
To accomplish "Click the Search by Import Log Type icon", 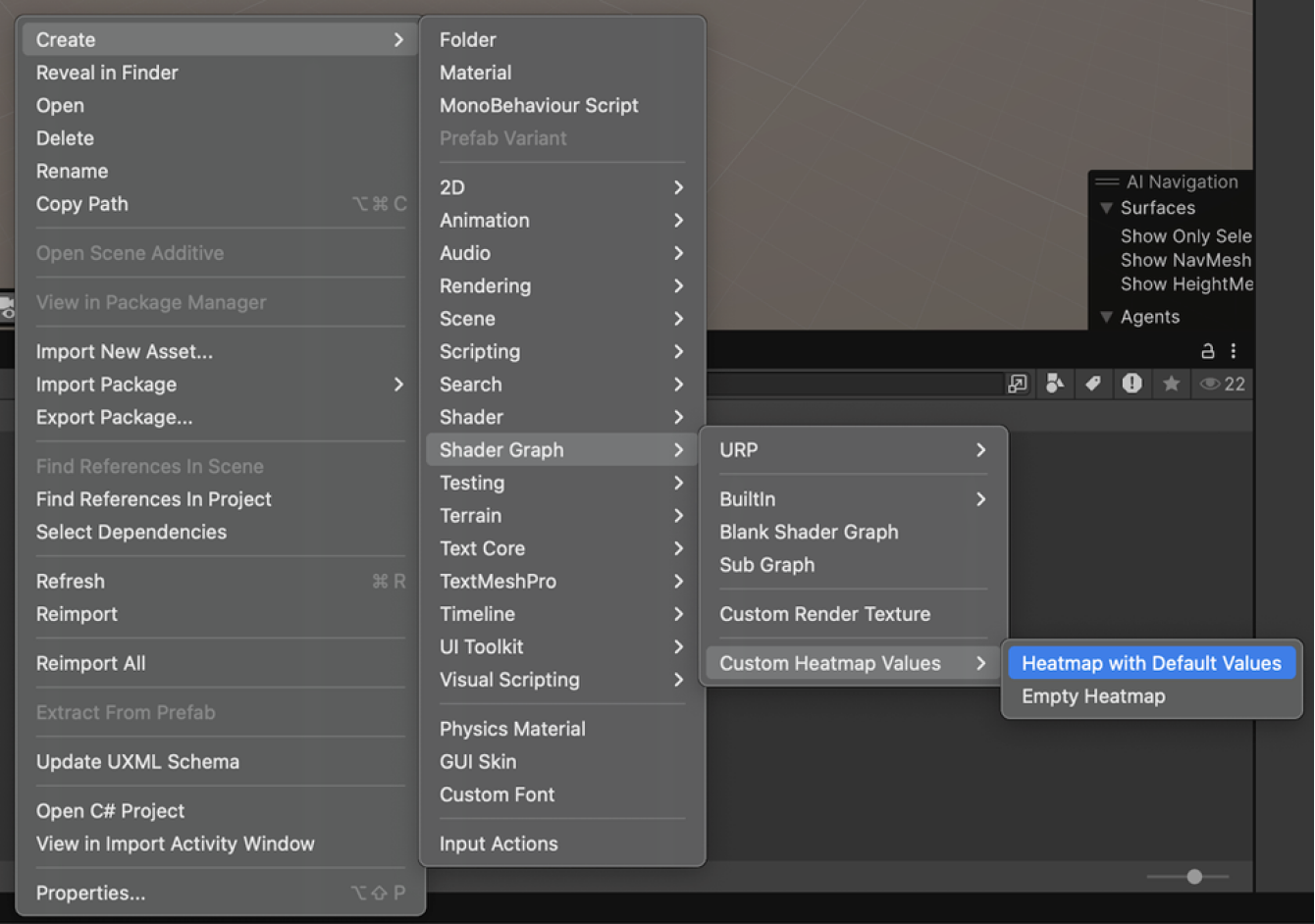I will pyautogui.click(x=1131, y=384).
